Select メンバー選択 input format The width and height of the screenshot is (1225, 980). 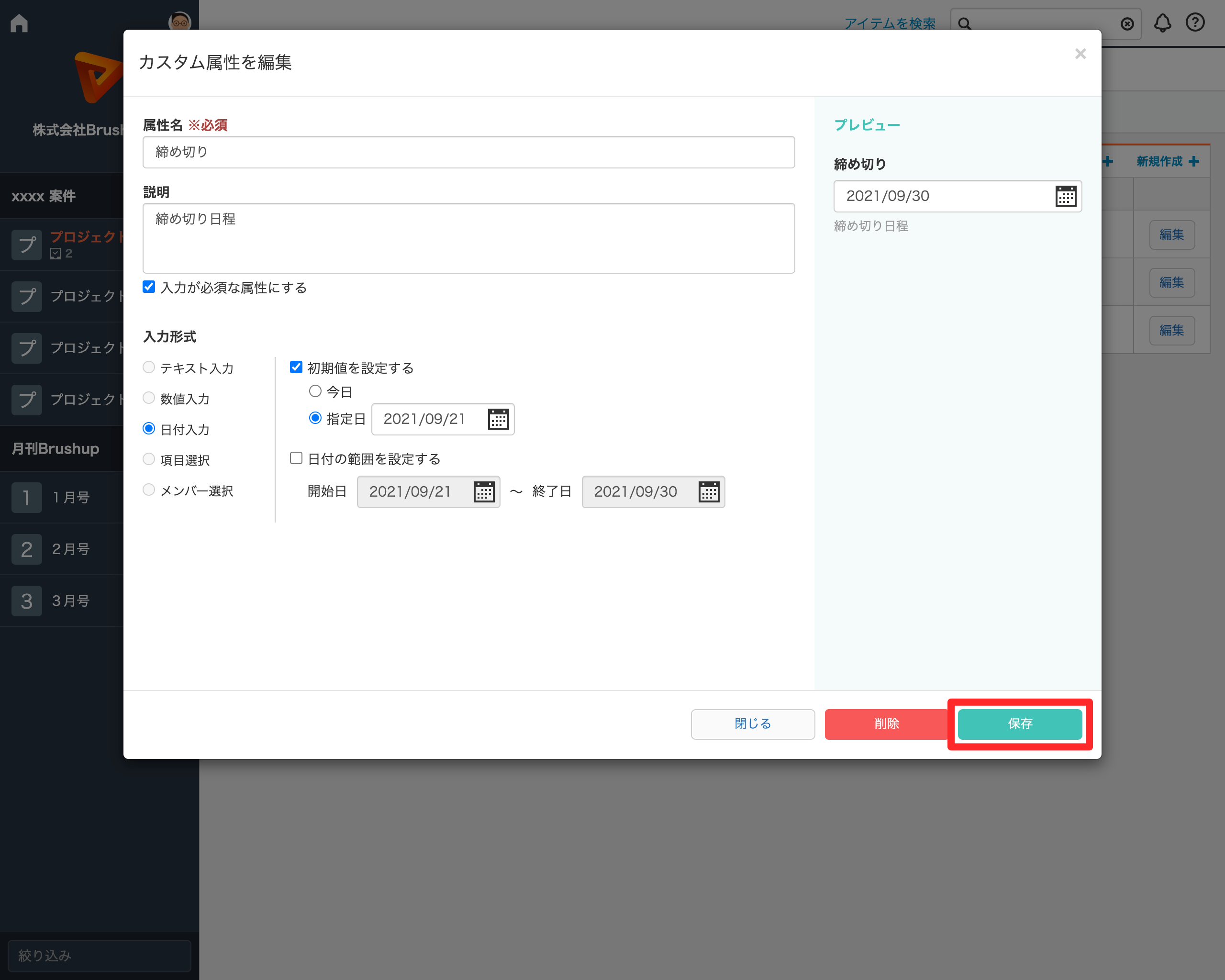(x=149, y=490)
